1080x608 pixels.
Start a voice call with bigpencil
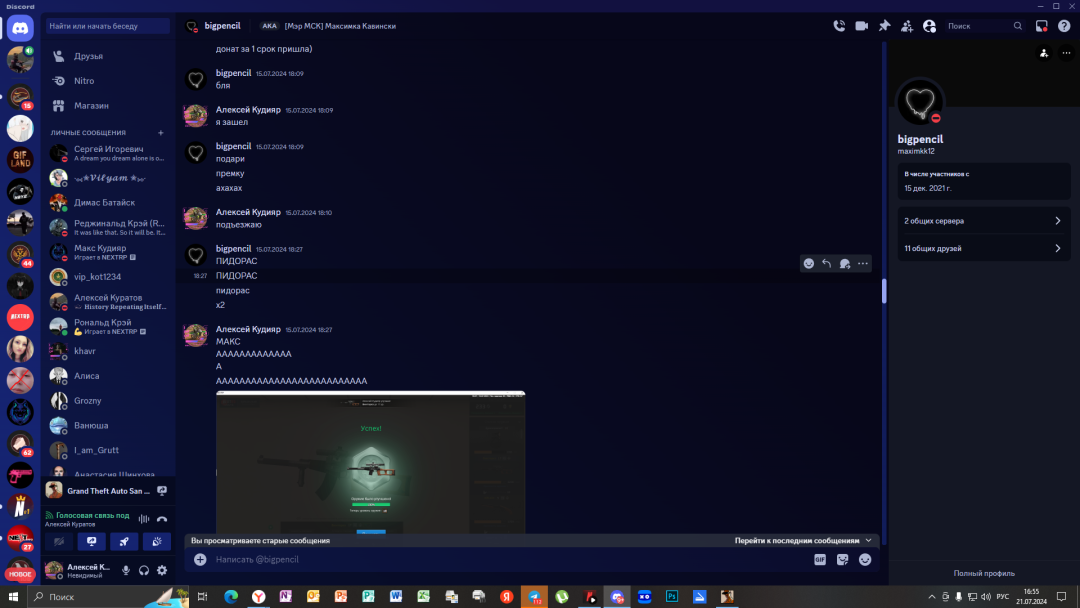[839, 26]
